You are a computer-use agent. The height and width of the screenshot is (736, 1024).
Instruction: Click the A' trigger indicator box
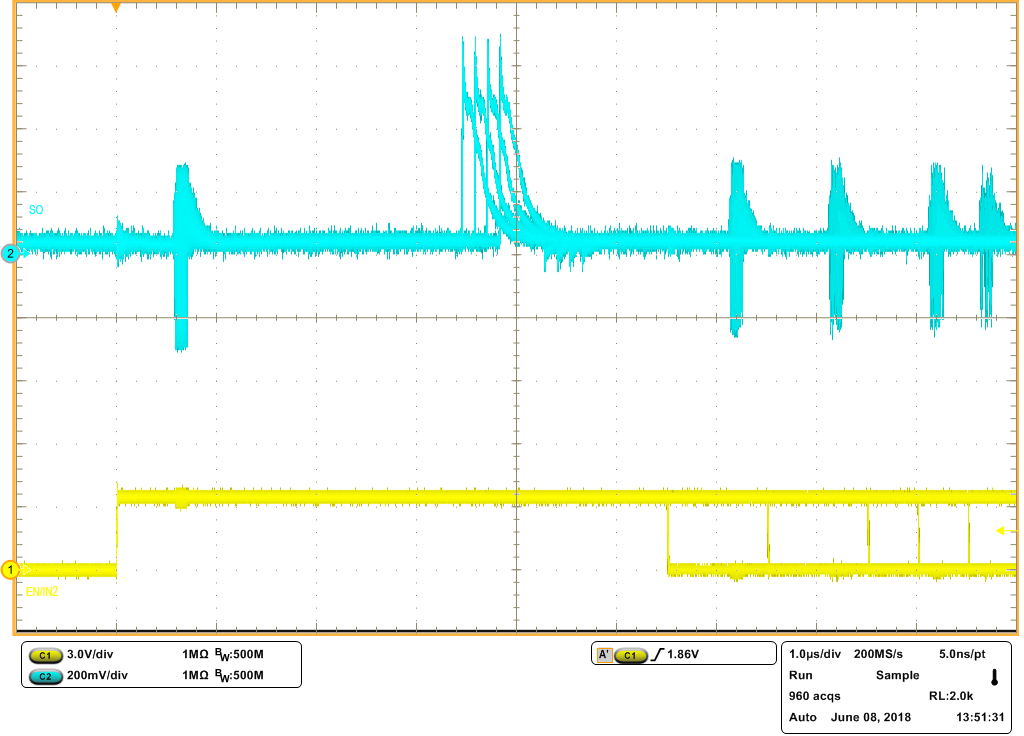[604, 654]
